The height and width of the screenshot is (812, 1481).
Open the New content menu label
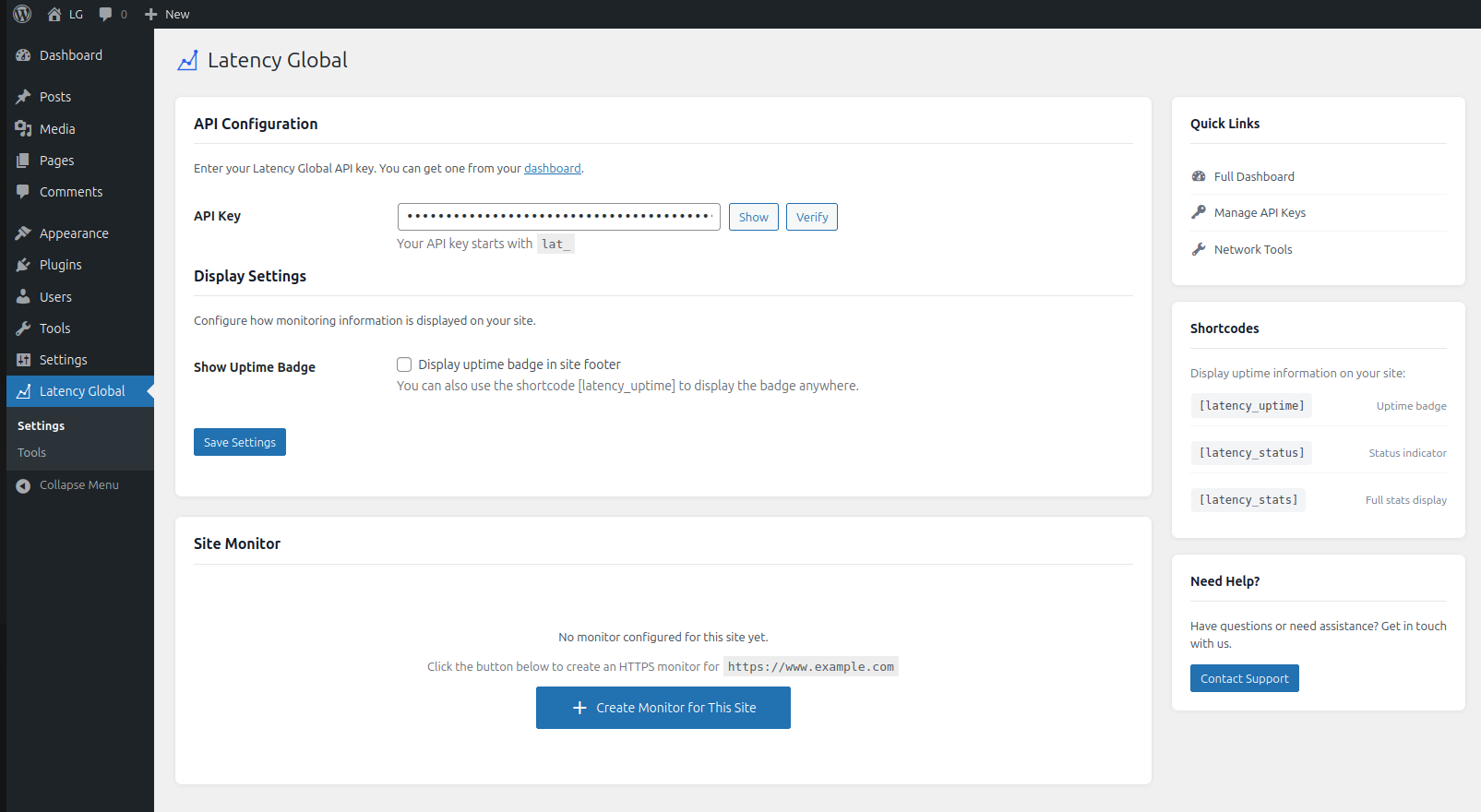coord(177,14)
